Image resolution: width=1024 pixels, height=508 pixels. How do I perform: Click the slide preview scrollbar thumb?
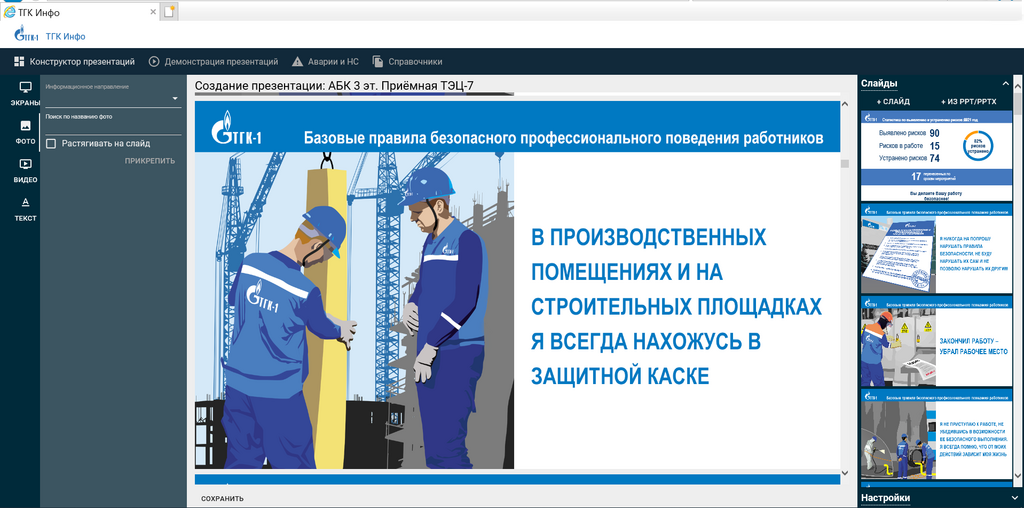(844, 164)
